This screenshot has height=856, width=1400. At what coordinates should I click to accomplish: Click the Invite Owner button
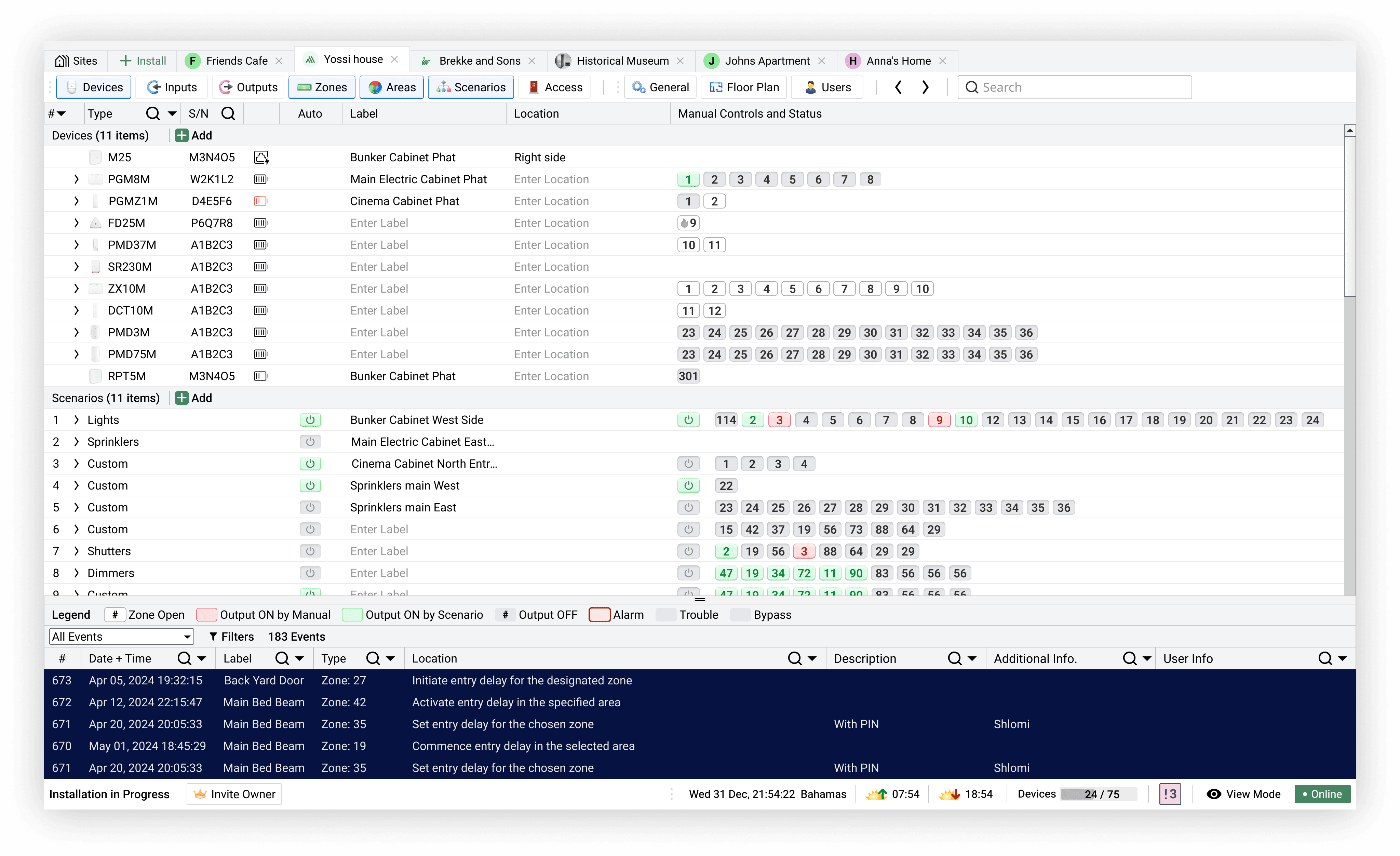(234, 794)
